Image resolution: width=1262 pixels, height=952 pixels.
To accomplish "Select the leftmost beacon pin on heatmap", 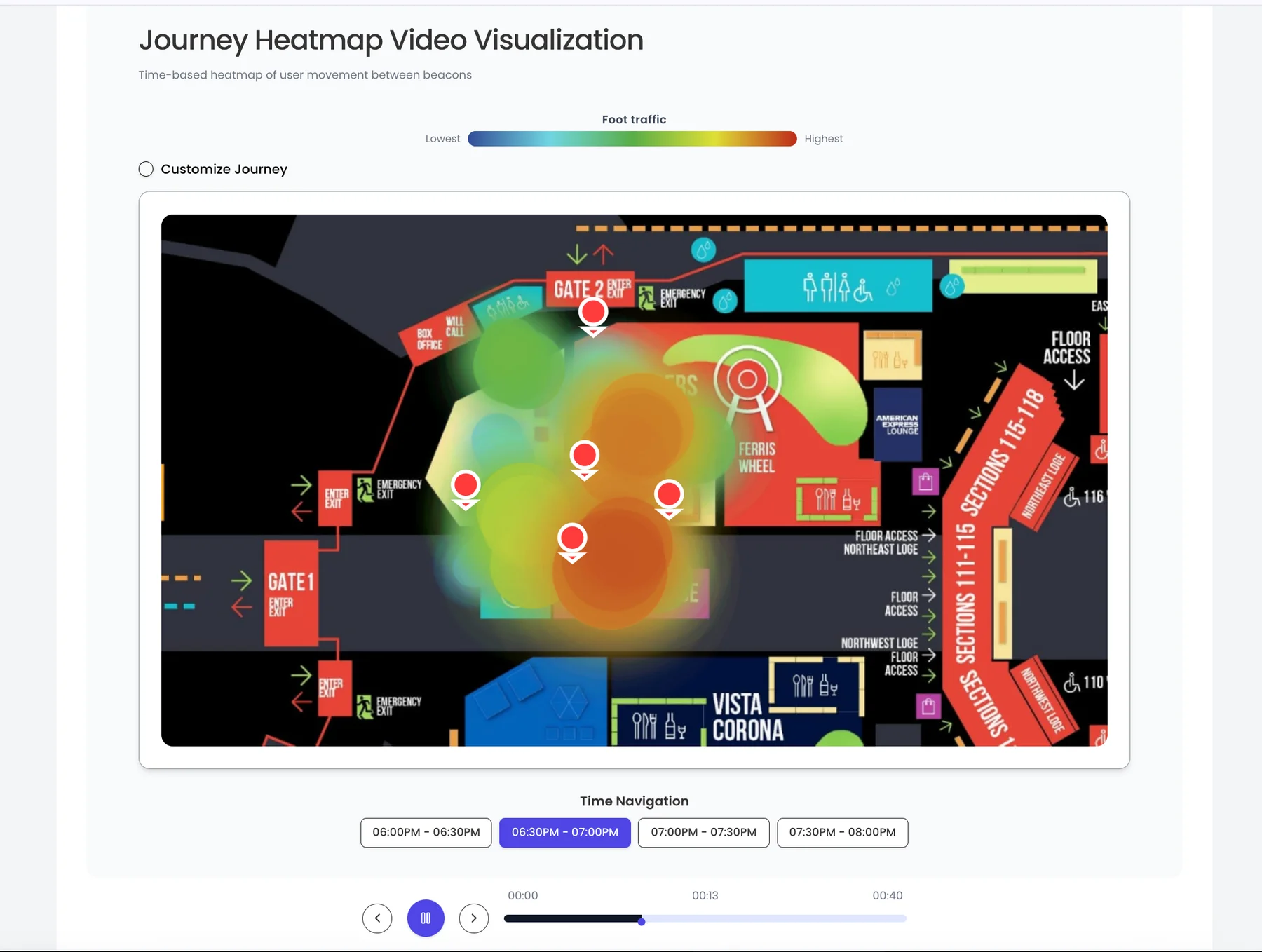I will click(x=466, y=489).
